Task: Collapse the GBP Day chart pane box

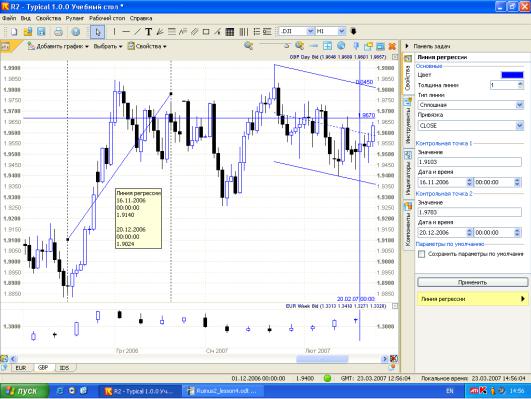Action: pyautogui.click(x=395, y=57)
